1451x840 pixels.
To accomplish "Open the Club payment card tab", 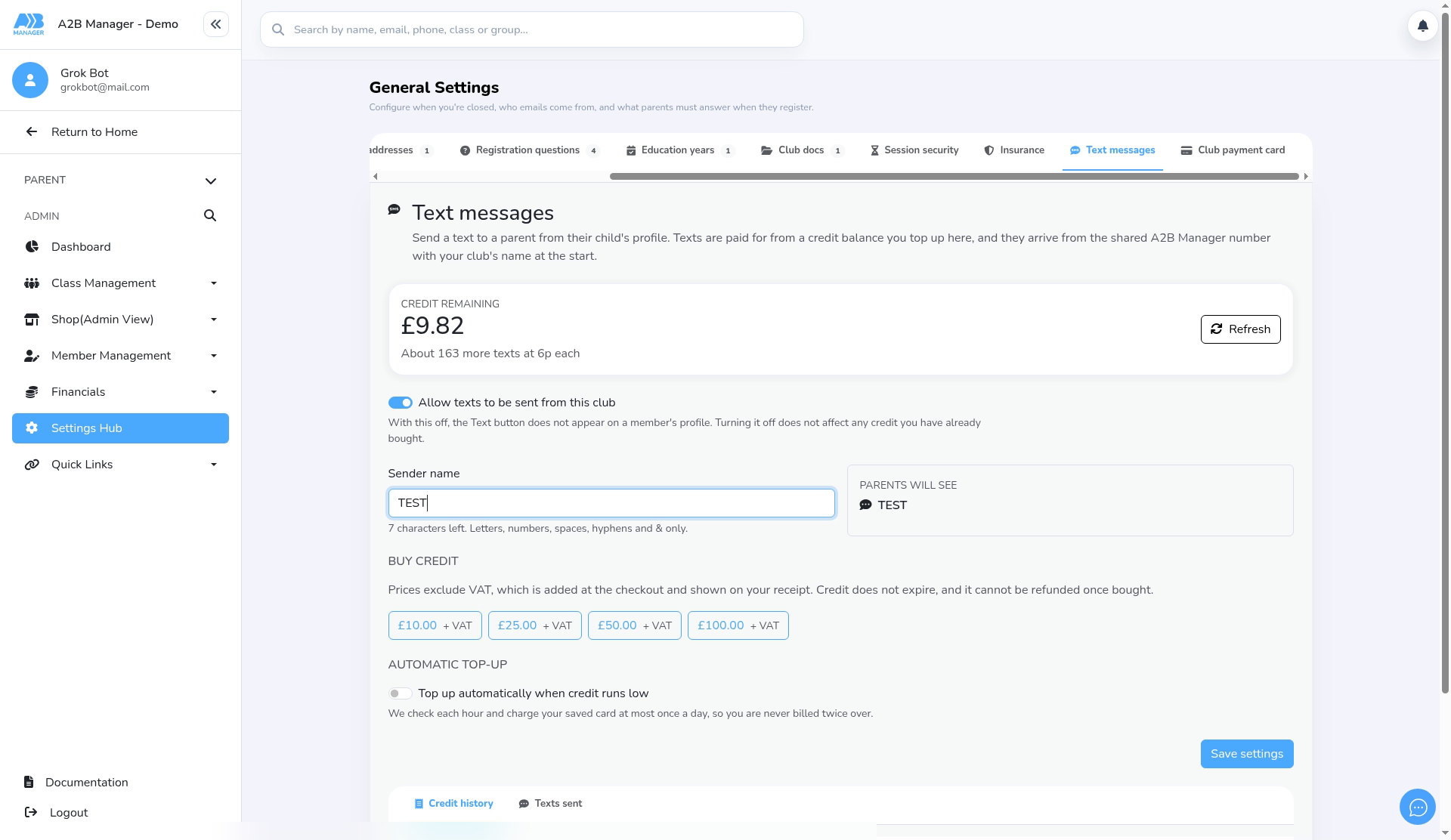I will [x=1233, y=150].
